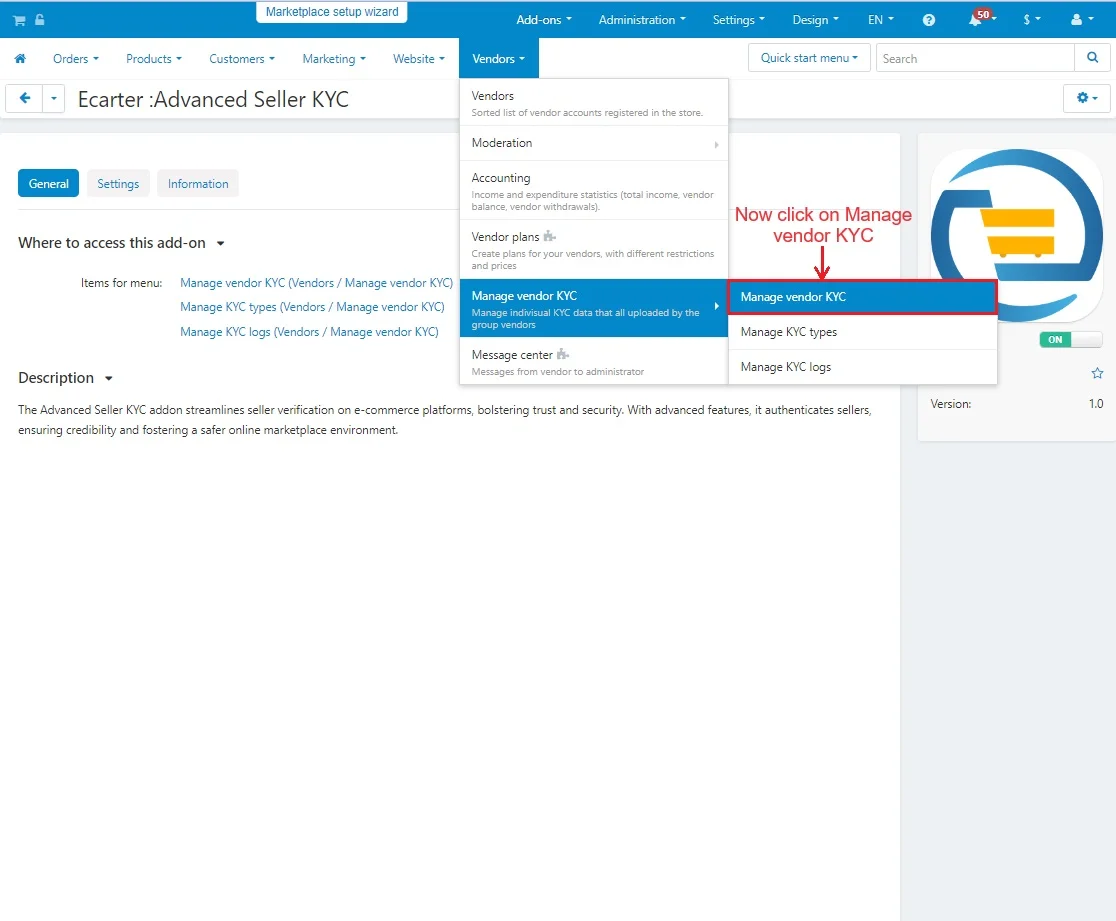Open Manage KYC types link in content
The image size is (1116, 921).
point(312,307)
